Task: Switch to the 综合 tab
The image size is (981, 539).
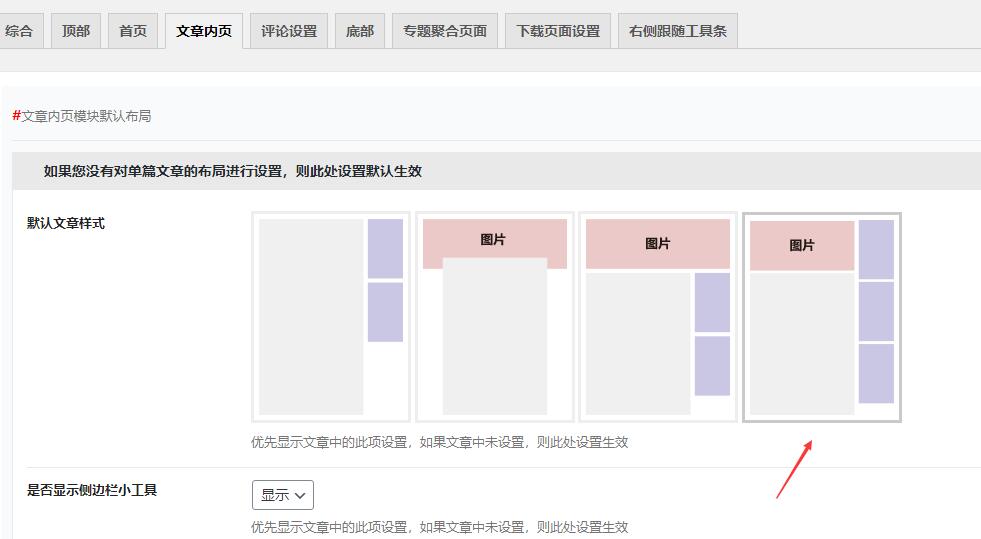Action: point(19,31)
